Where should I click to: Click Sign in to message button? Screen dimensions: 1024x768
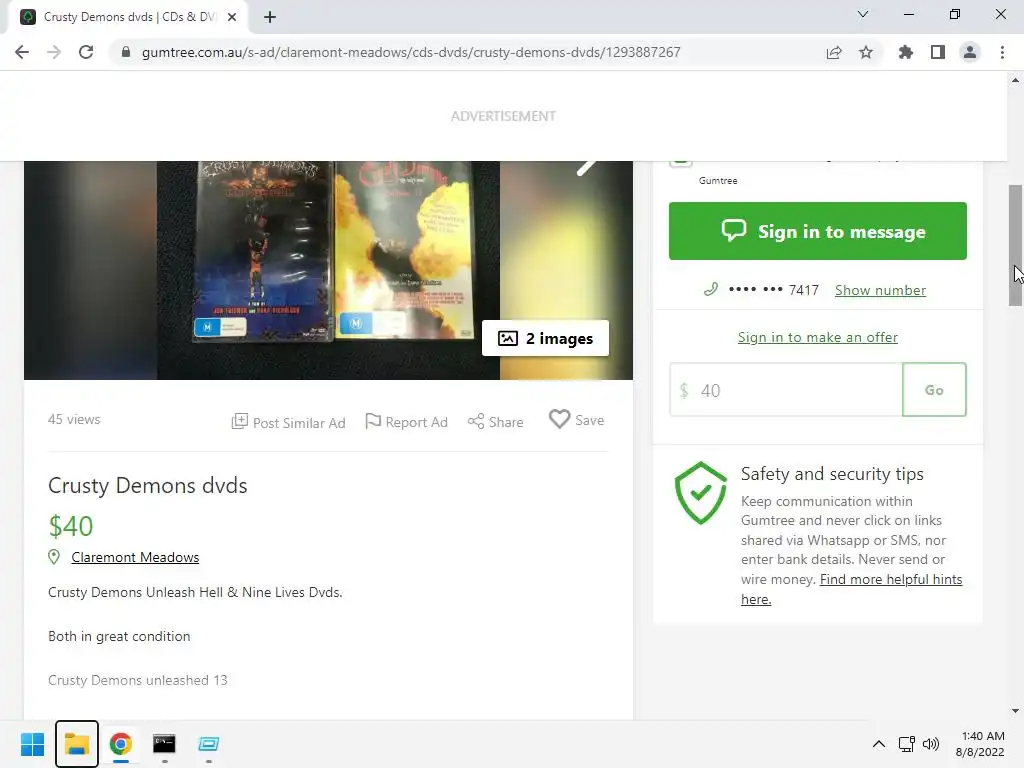point(818,231)
